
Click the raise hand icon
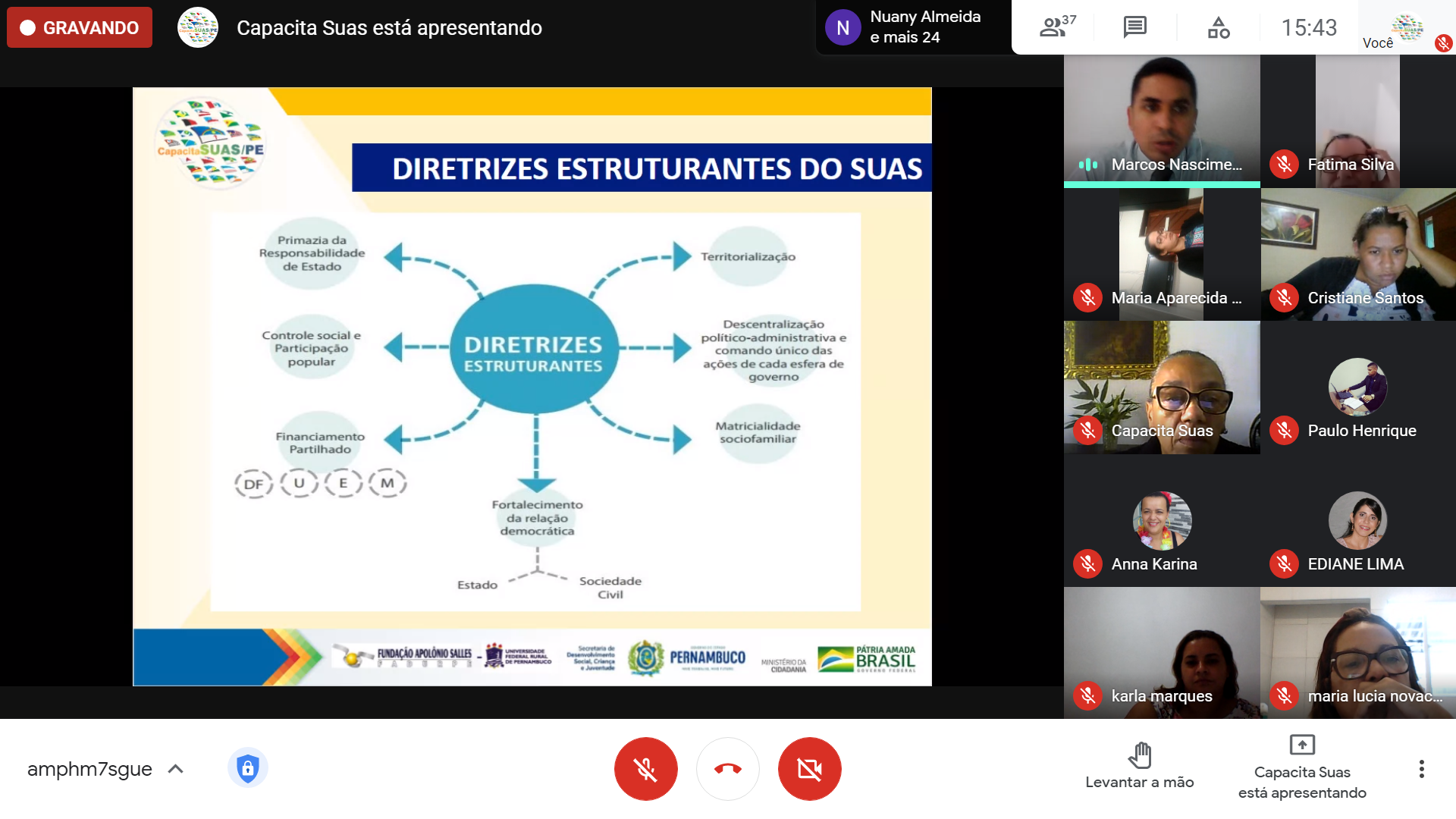(x=1139, y=755)
